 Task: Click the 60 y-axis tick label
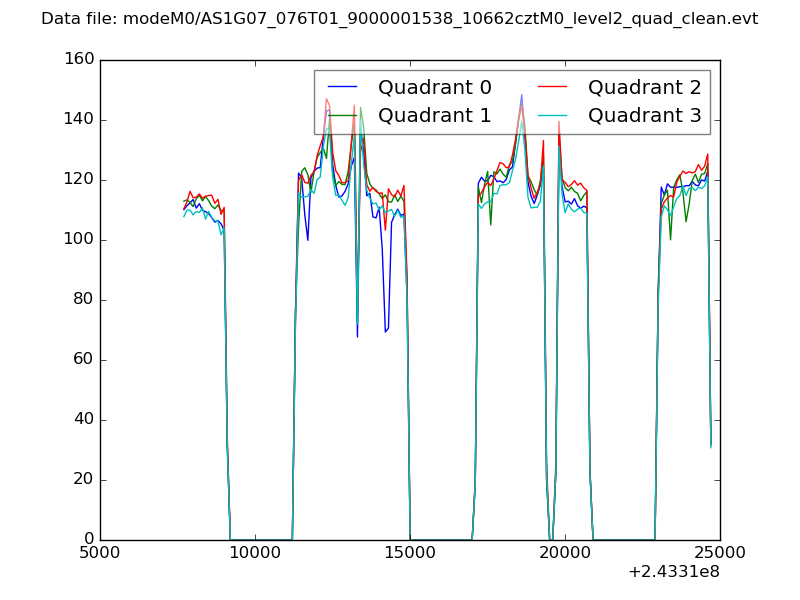pos(84,360)
